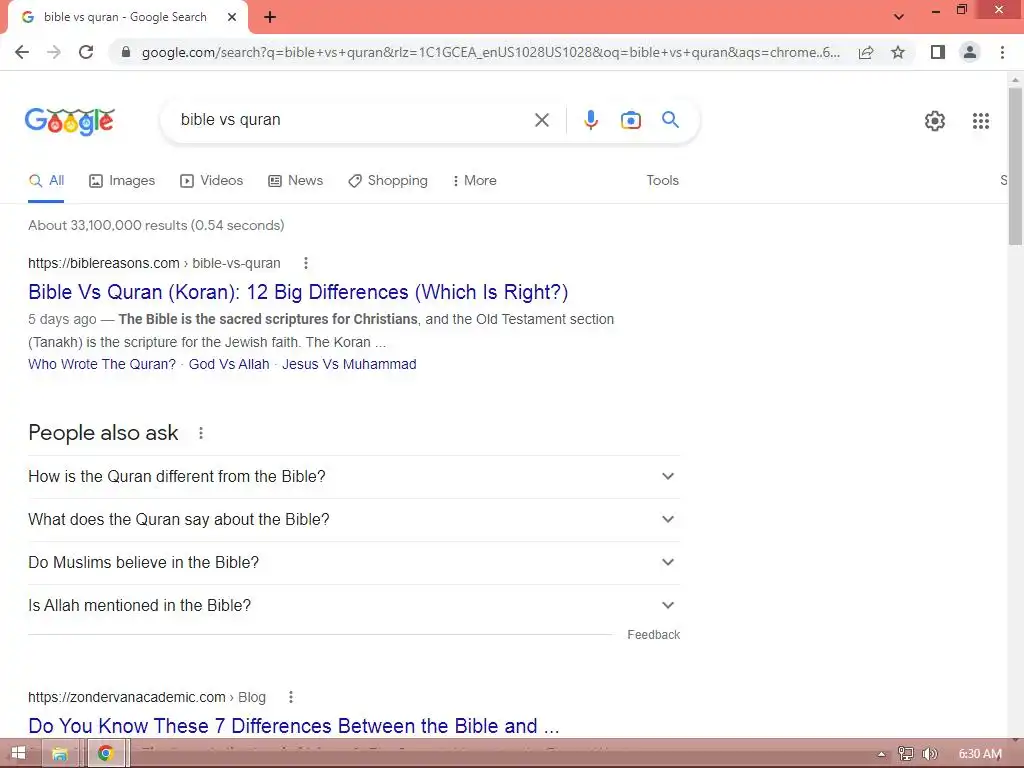Show hidden tray icons arrow
Image resolution: width=1024 pixels, height=768 pixels.
(881, 754)
